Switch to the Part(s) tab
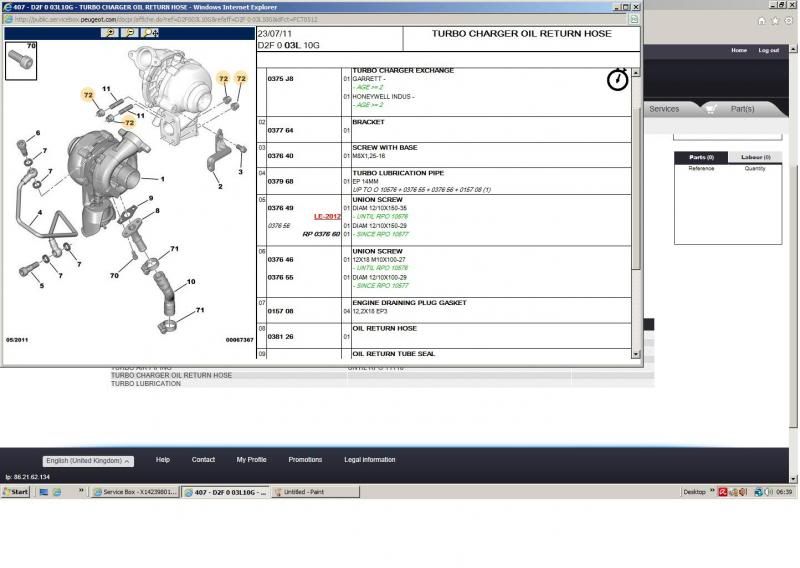The height and width of the screenshot is (568, 800). (x=742, y=109)
